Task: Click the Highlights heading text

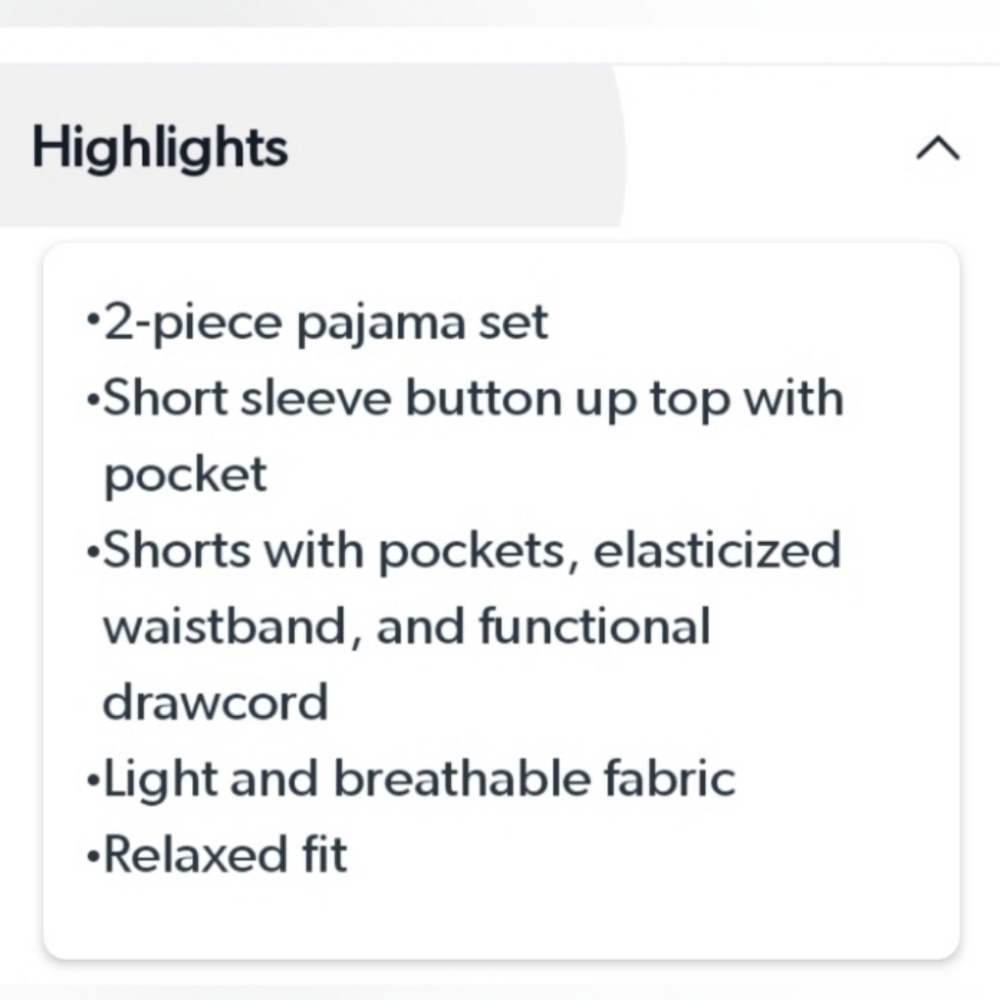Action: (x=160, y=148)
